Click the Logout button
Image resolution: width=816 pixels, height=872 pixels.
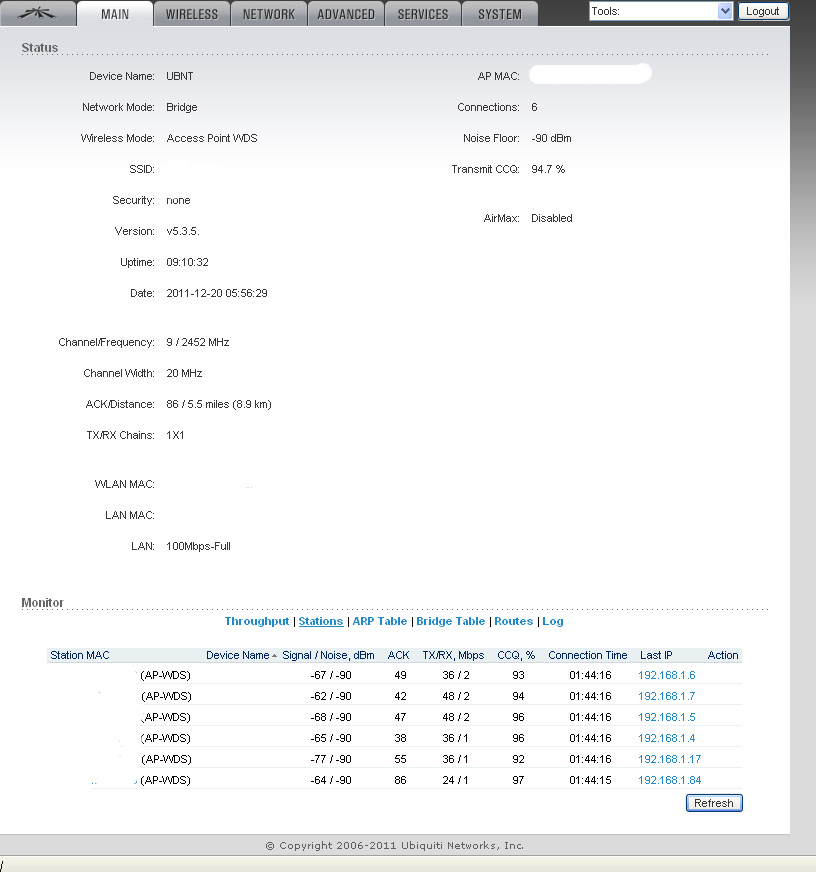coord(763,11)
